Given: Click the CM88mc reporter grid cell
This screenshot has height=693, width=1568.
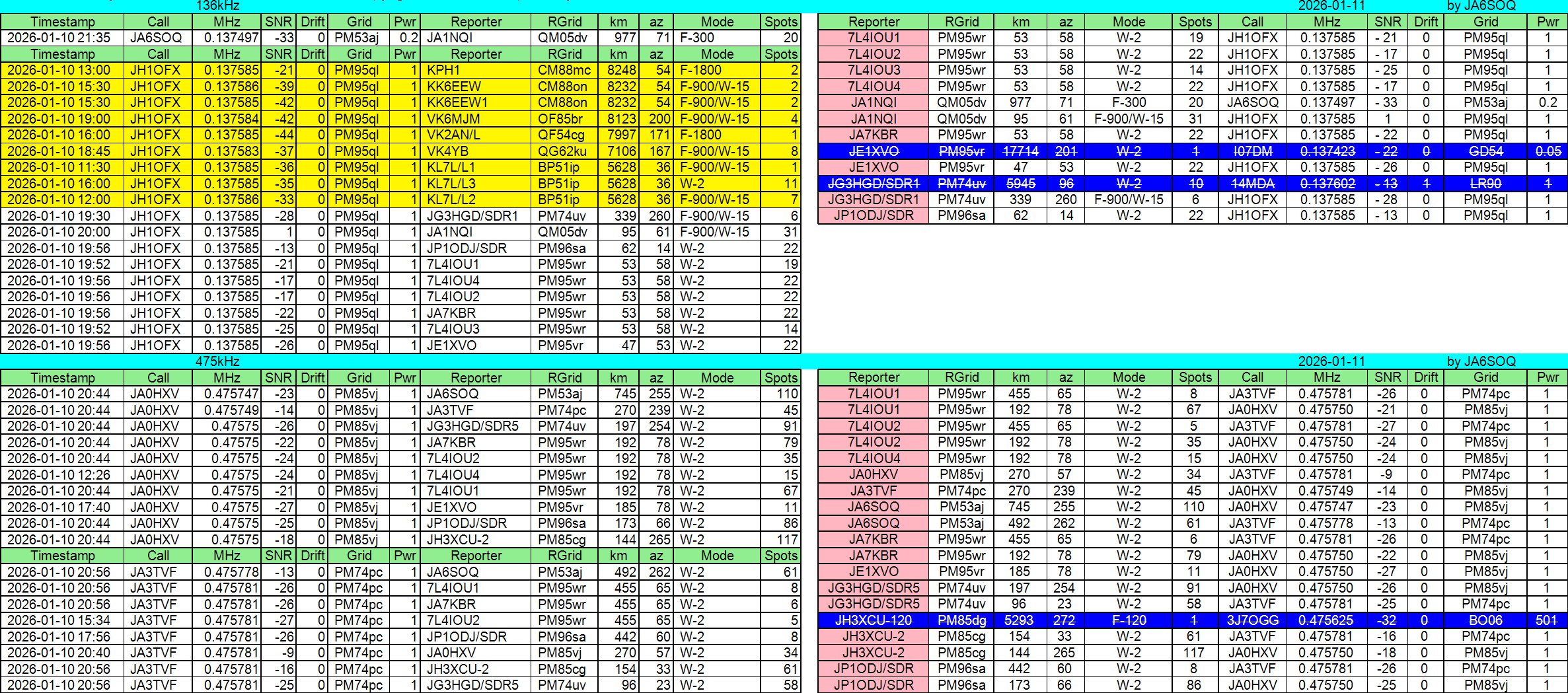Looking at the screenshot, I should [564, 70].
